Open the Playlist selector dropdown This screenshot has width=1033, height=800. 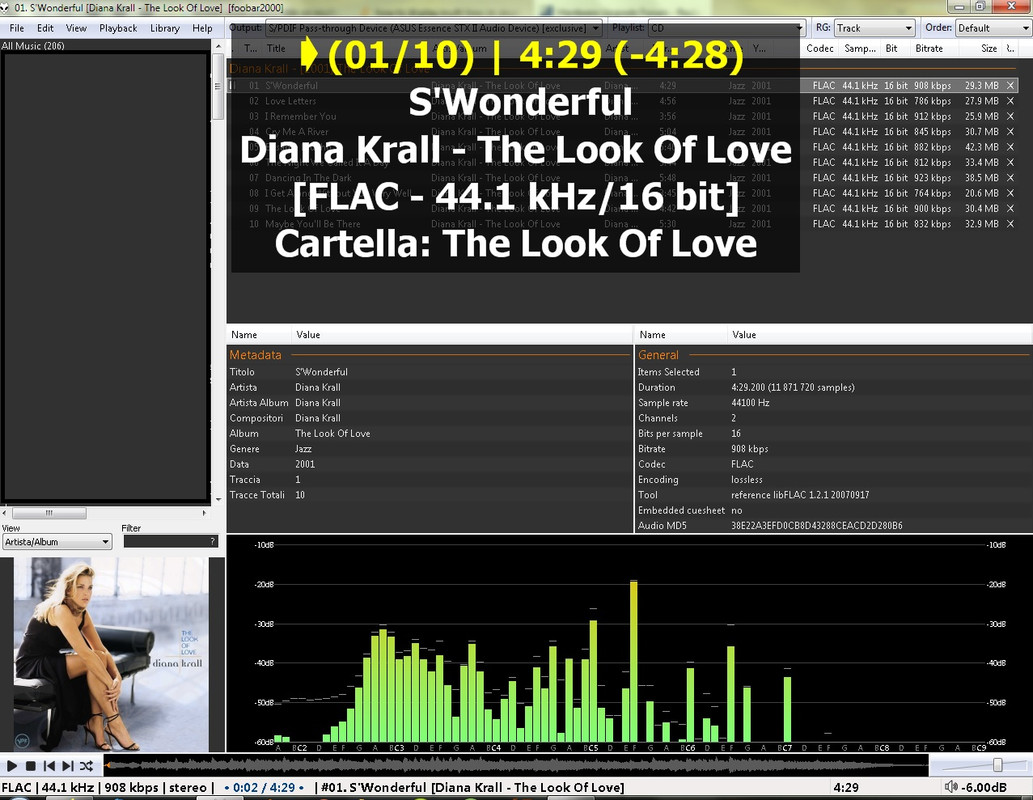click(727, 28)
